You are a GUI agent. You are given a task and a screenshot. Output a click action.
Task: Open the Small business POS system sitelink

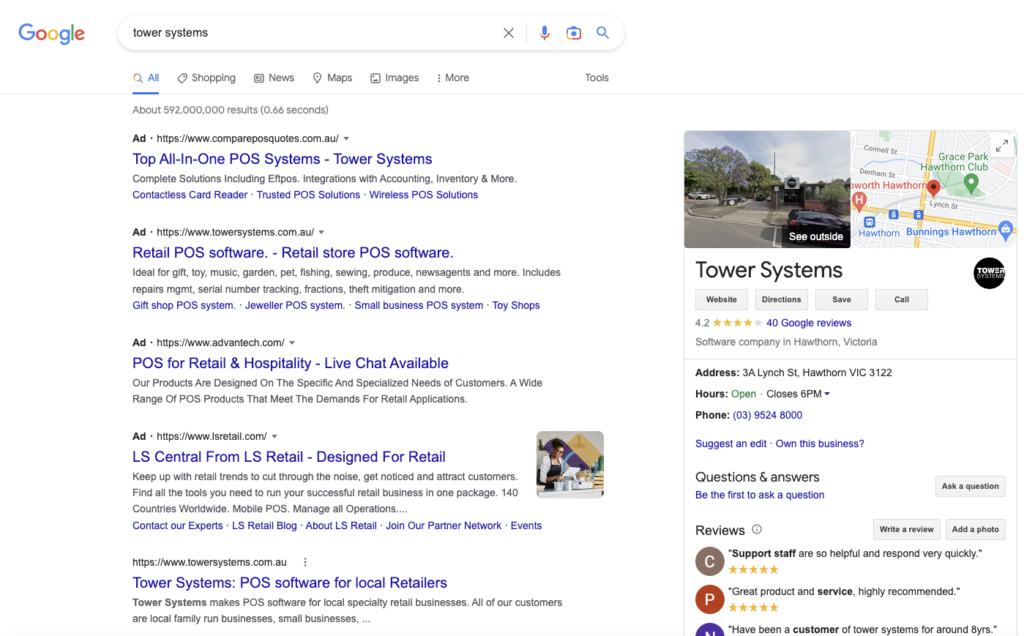coord(419,305)
